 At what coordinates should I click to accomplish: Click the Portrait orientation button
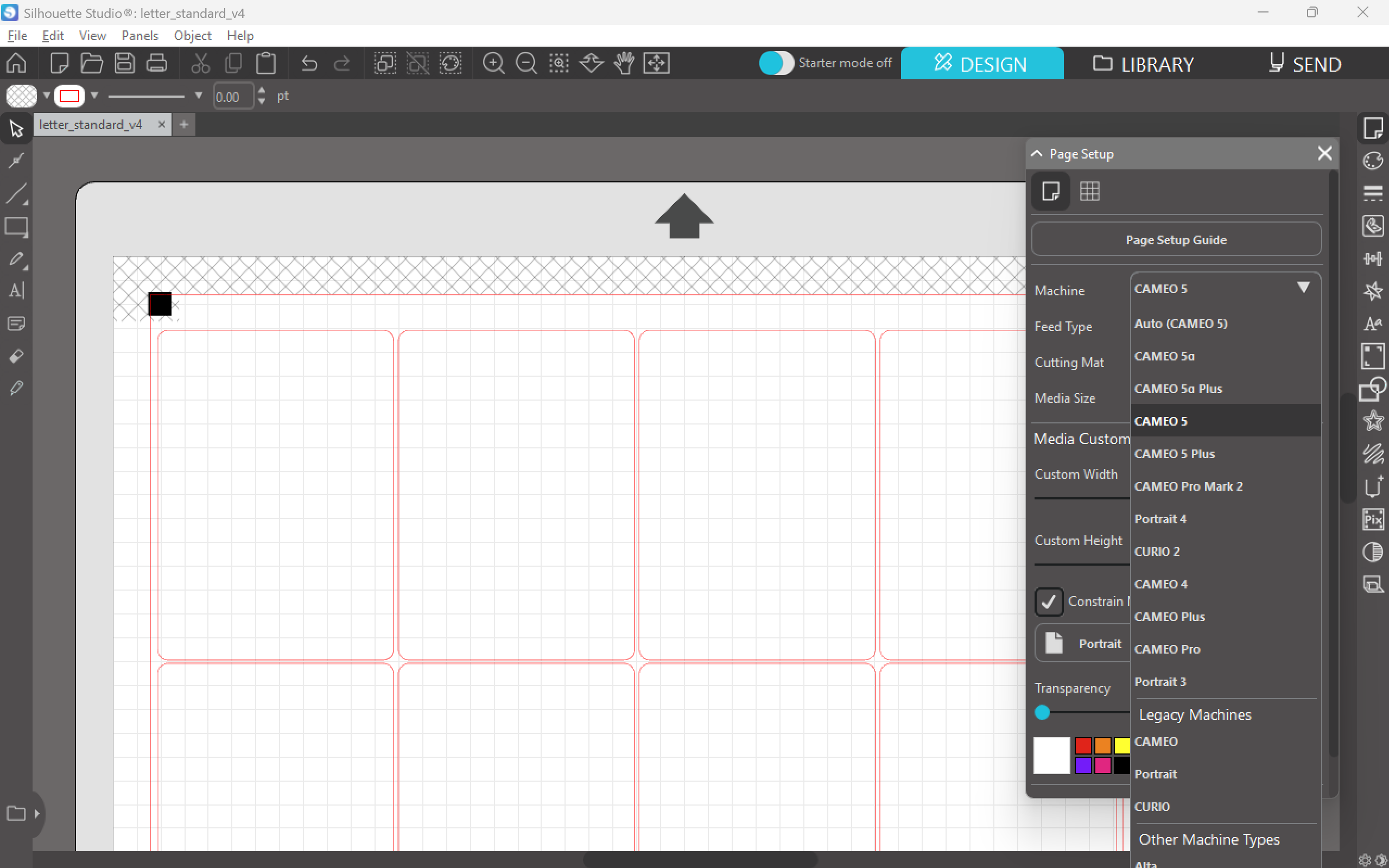1085,644
